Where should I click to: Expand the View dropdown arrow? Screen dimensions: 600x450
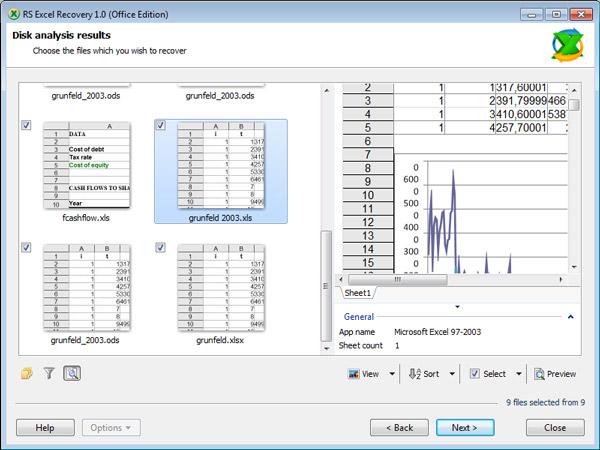click(x=390, y=374)
